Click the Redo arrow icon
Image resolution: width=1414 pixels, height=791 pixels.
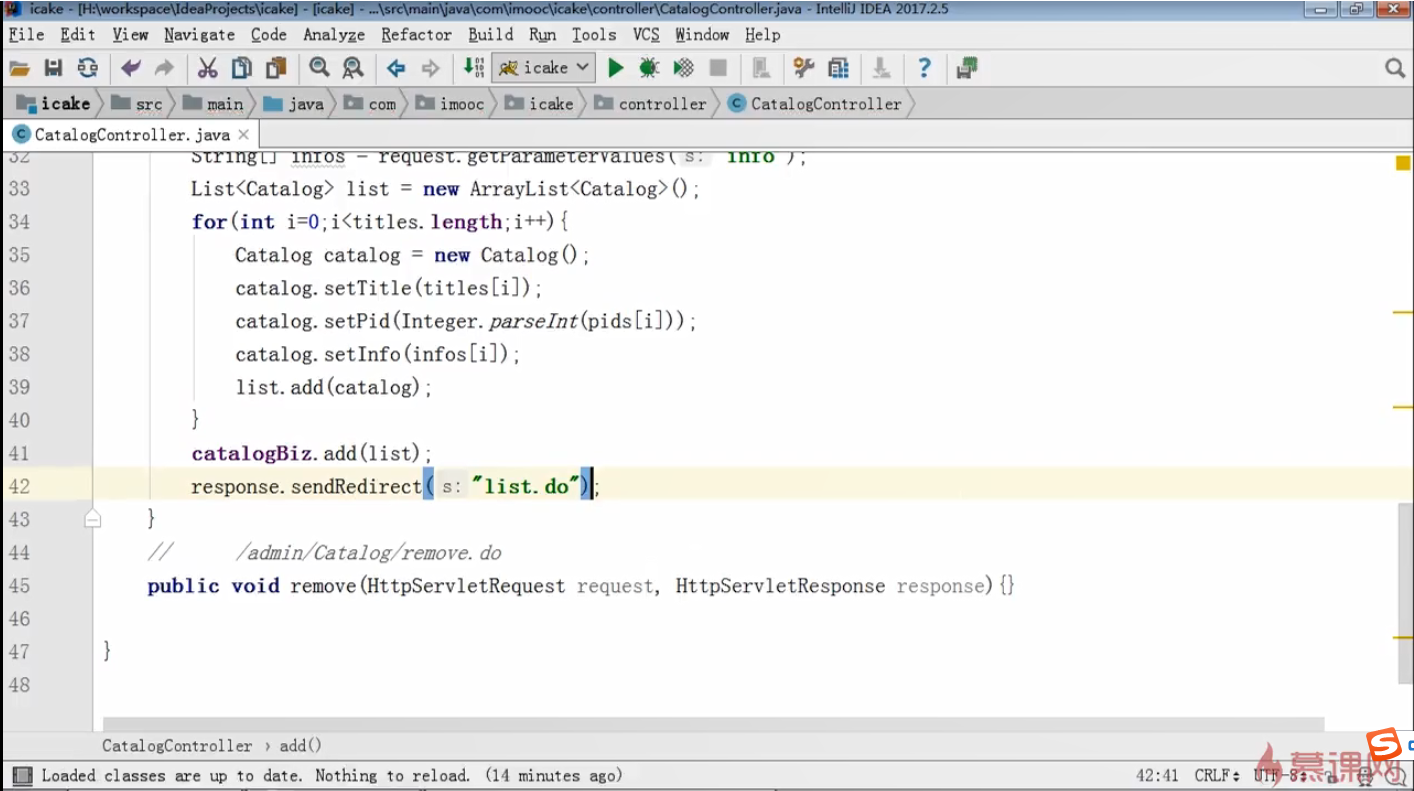[165, 68]
